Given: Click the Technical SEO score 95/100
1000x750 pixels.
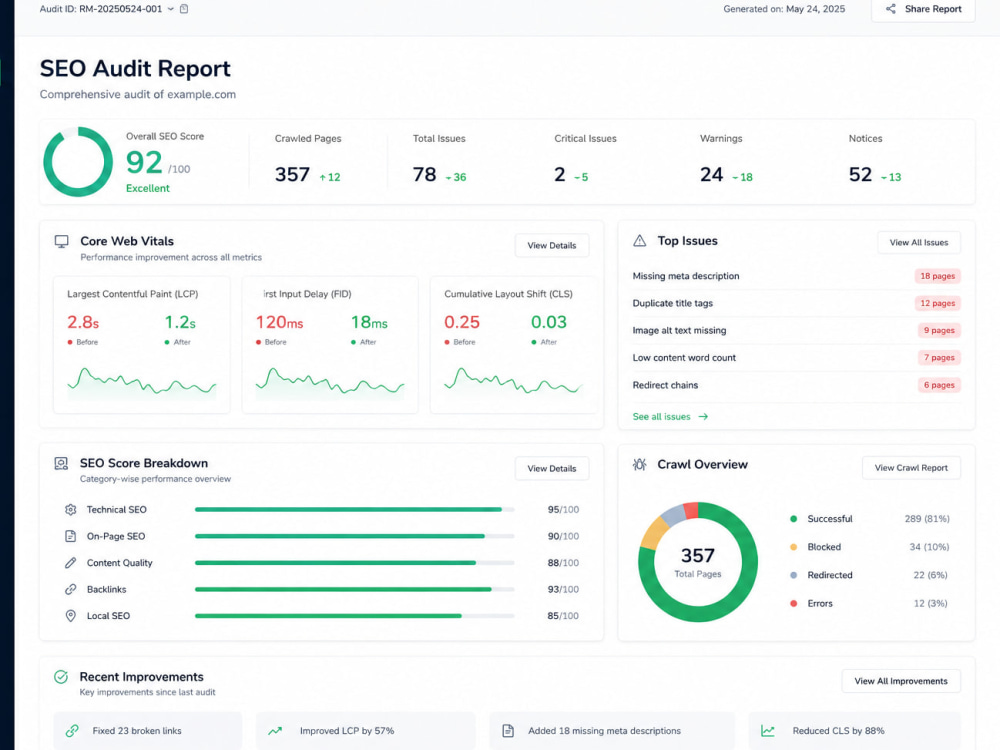Looking at the screenshot, I should click(x=563, y=510).
